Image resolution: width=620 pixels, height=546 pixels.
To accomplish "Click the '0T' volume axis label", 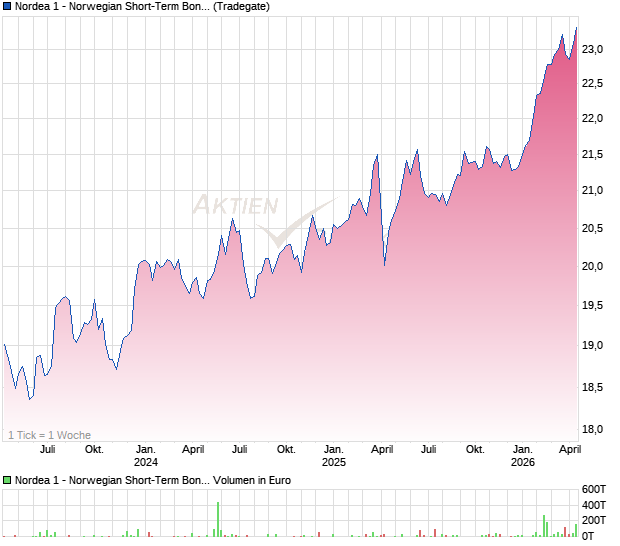I will [x=588, y=536].
